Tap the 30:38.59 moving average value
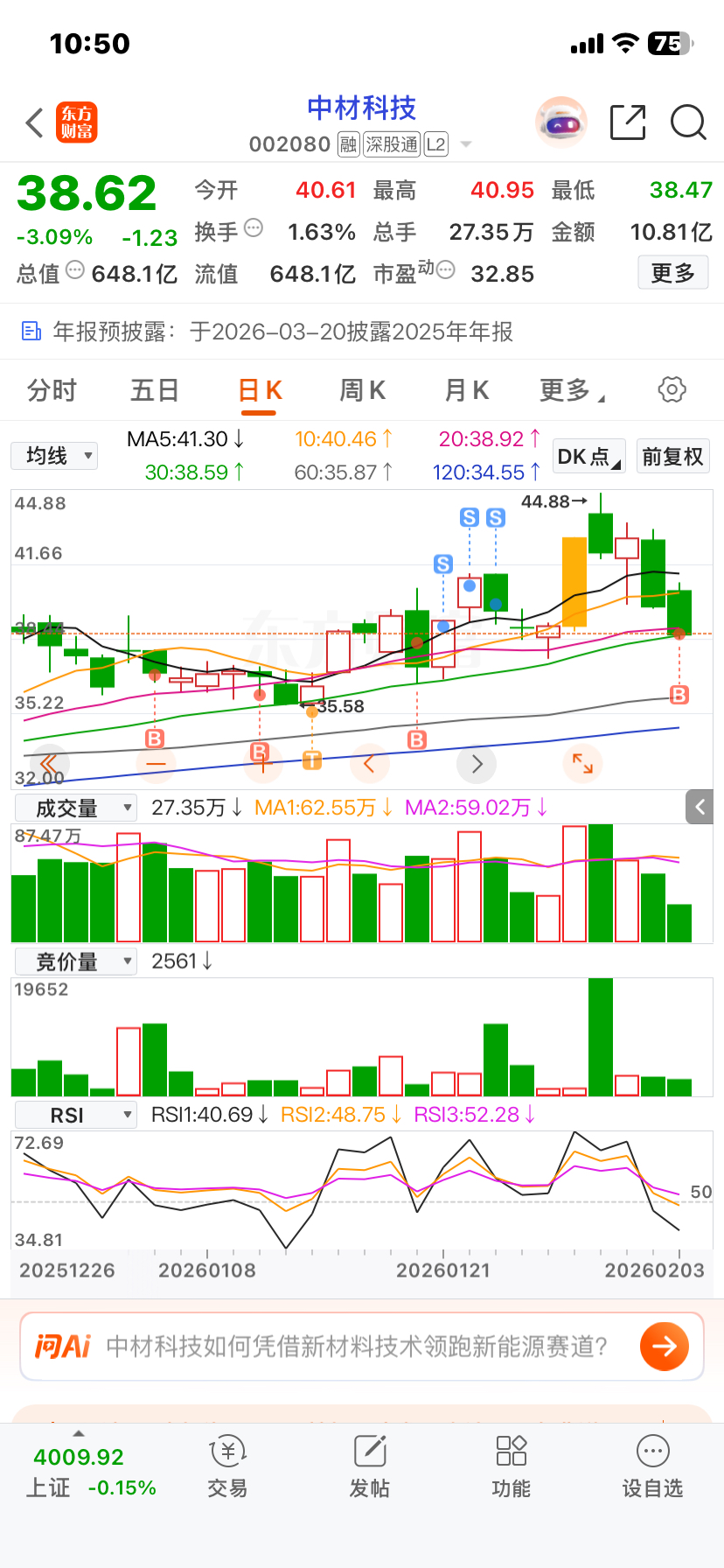Viewport: 724px width, 1568px height. click(x=194, y=472)
